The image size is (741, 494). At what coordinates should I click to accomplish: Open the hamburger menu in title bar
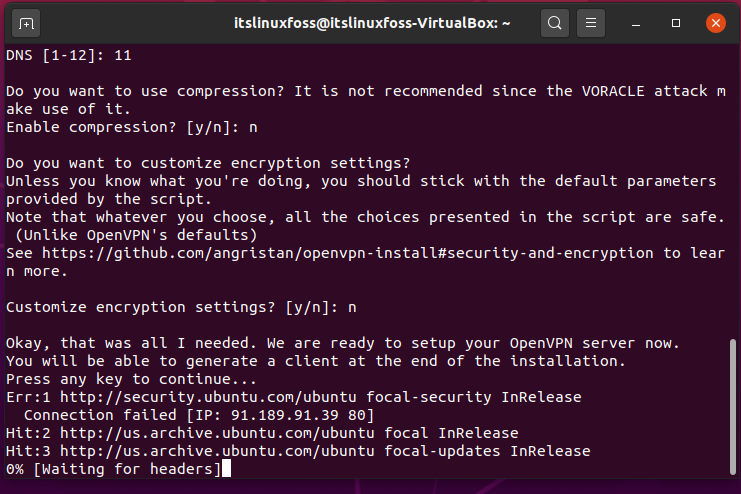tap(591, 23)
